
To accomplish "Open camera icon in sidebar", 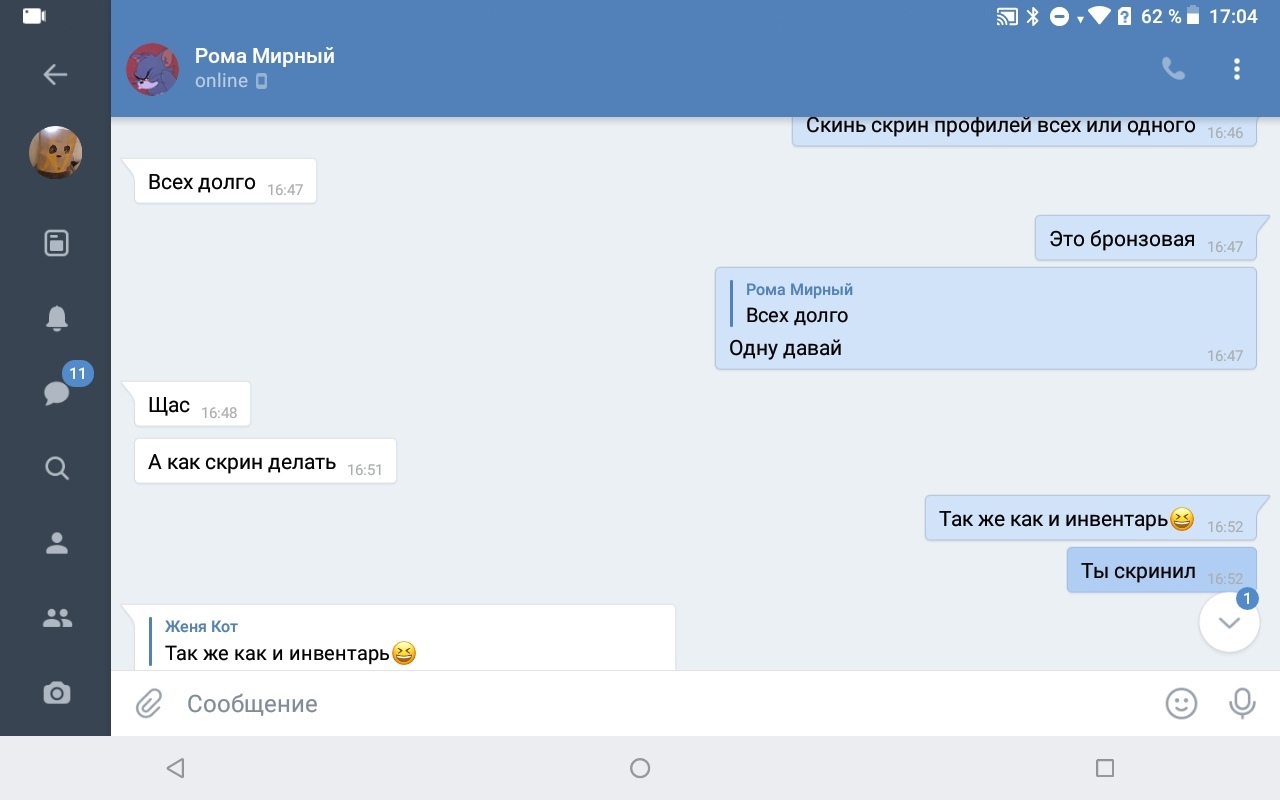I will [56, 693].
